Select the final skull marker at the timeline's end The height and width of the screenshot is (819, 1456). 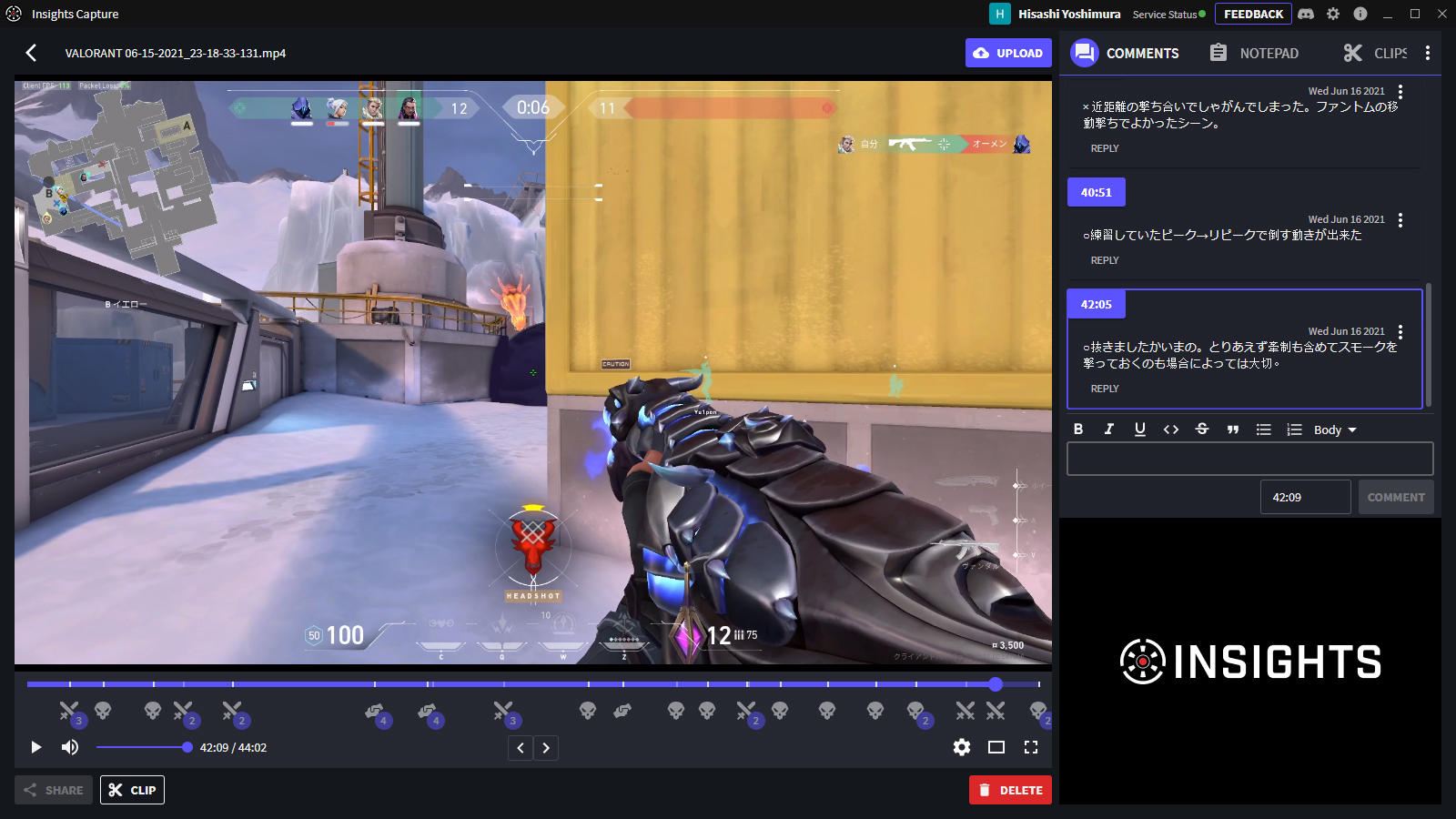pos(1038,711)
